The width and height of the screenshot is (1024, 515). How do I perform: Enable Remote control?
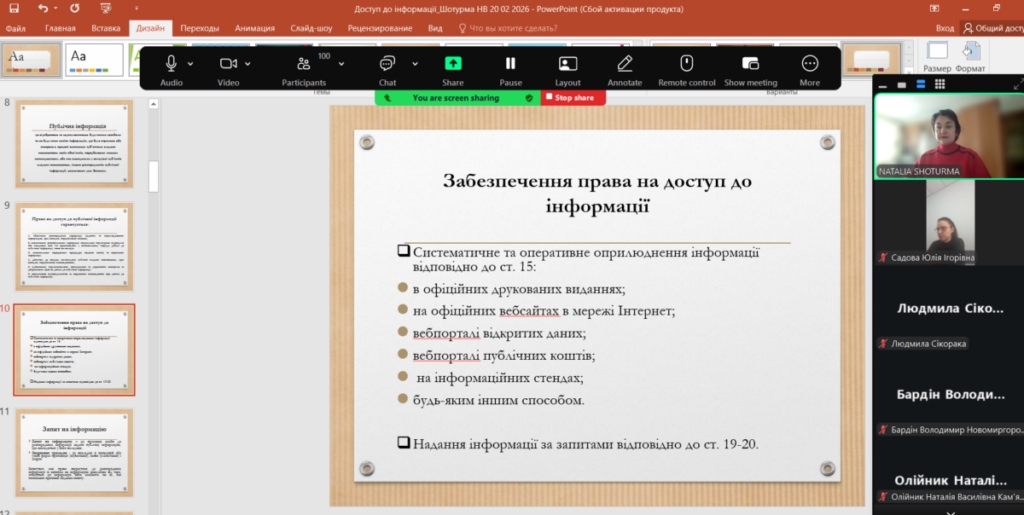[686, 64]
